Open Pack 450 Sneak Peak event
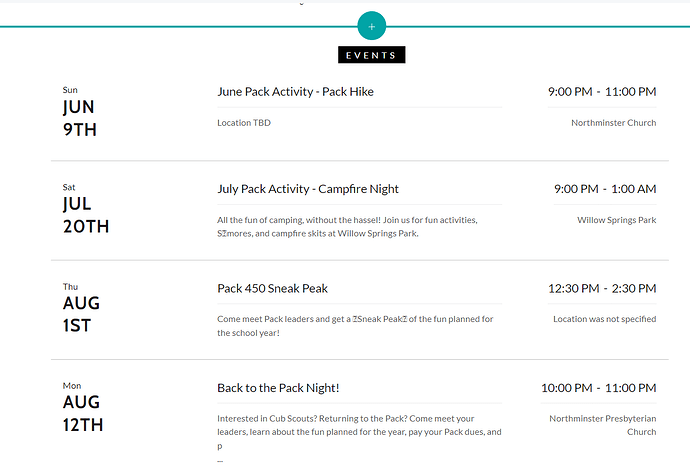The image size is (690, 471). pyautogui.click(x=272, y=288)
